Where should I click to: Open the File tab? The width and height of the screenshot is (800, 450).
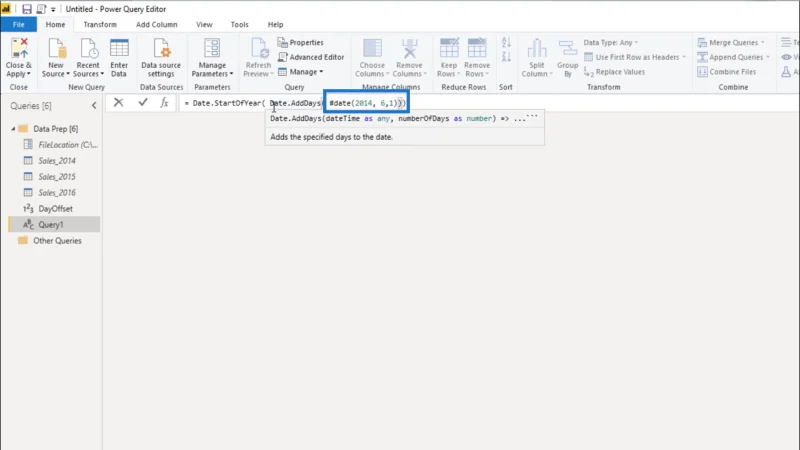pos(18,24)
